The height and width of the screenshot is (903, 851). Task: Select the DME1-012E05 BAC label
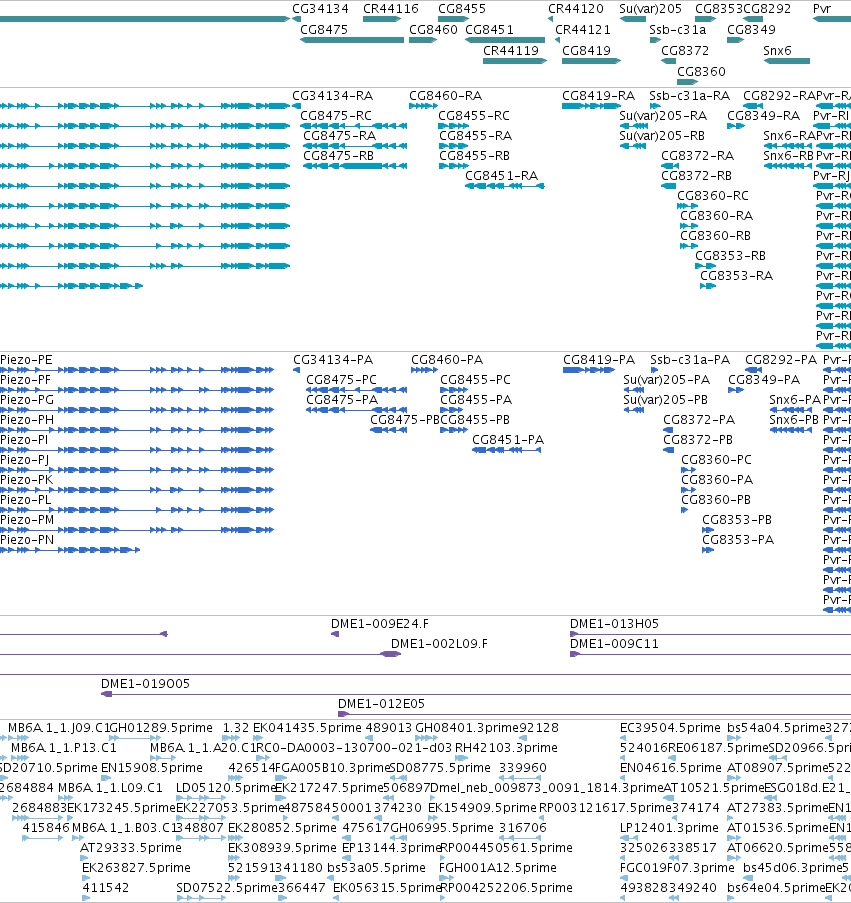point(381,704)
